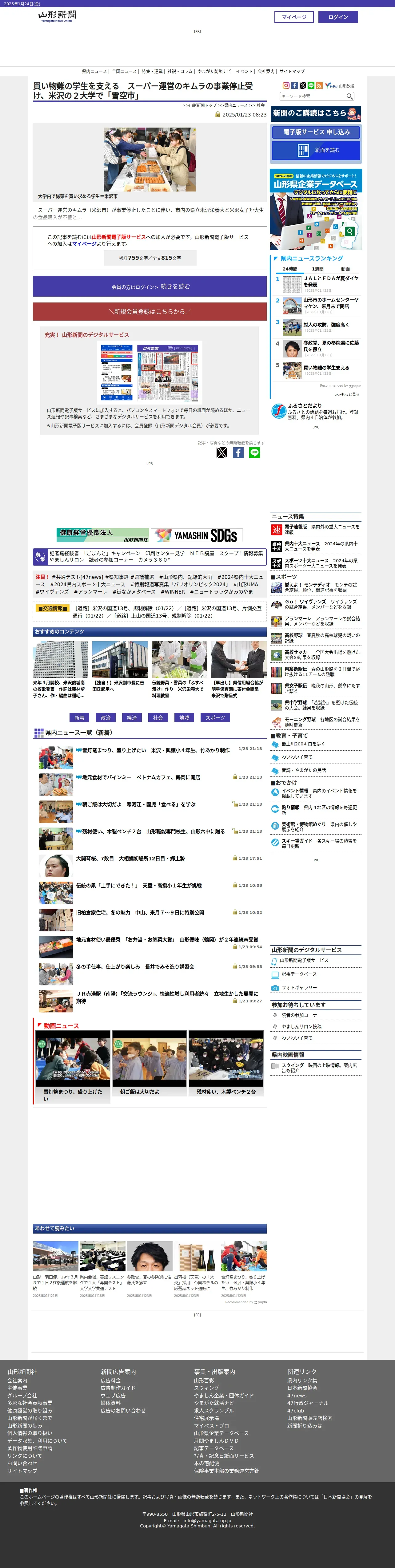The image size is (395, 1568).
Task: Click the 釣り情報 icon
Action: pyautogui.click(x=275, y=810)
